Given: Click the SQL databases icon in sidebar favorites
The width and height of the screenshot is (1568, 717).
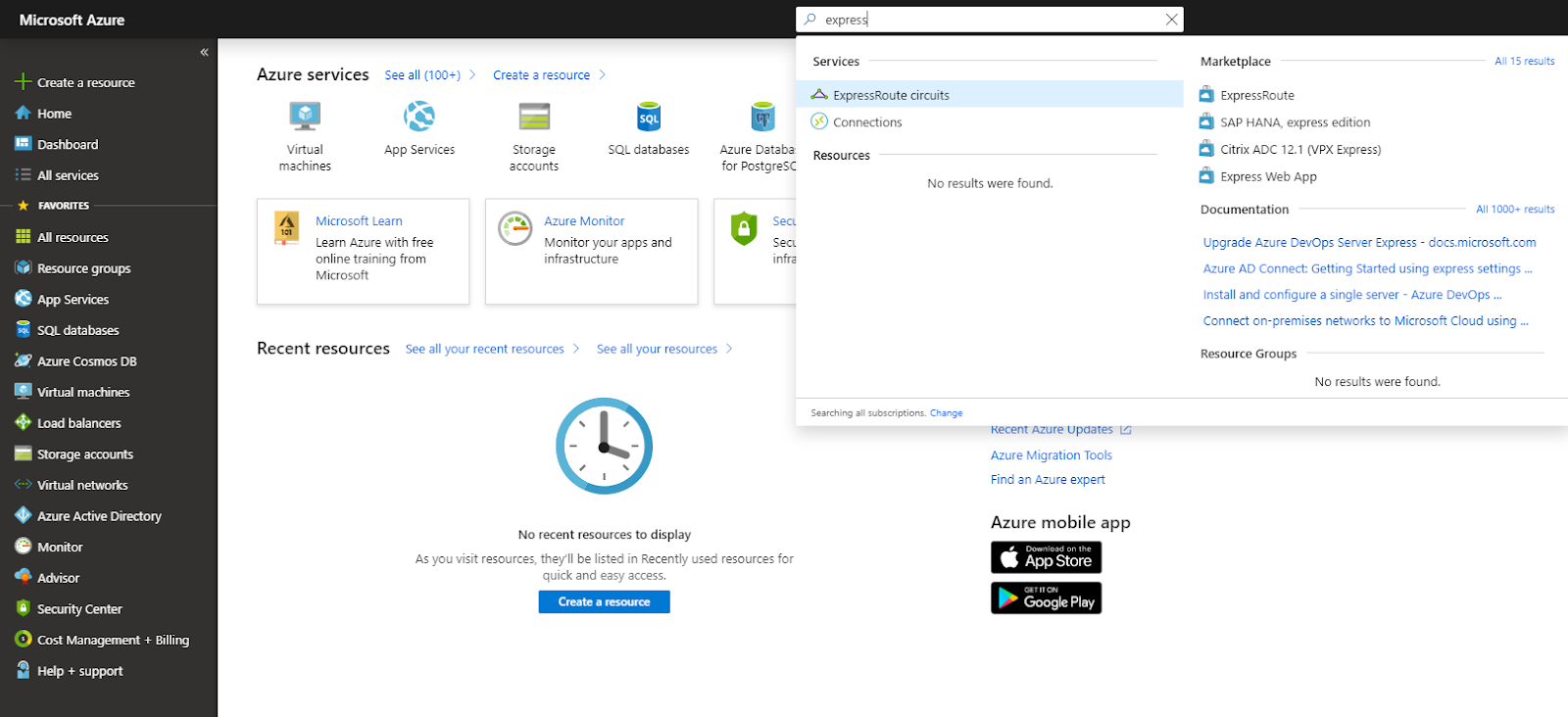Looking at the screenshot, I should point(24,330).
